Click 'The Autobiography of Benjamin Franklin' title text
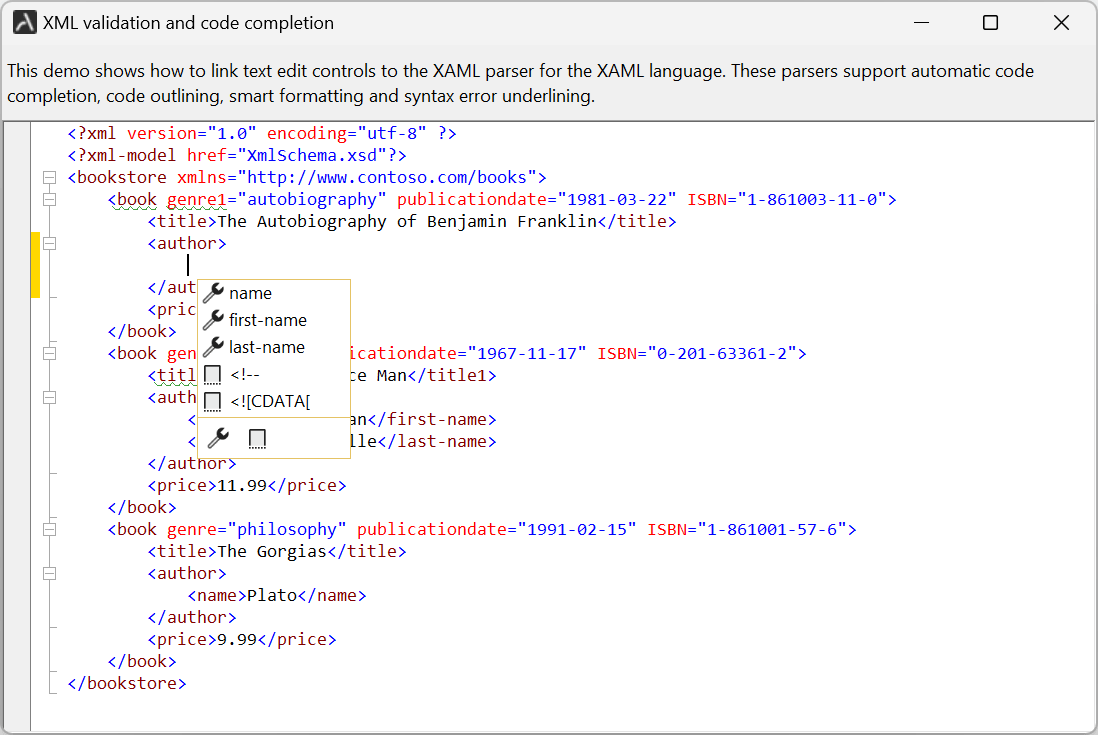1098x735 pixels. pos(407,222)
